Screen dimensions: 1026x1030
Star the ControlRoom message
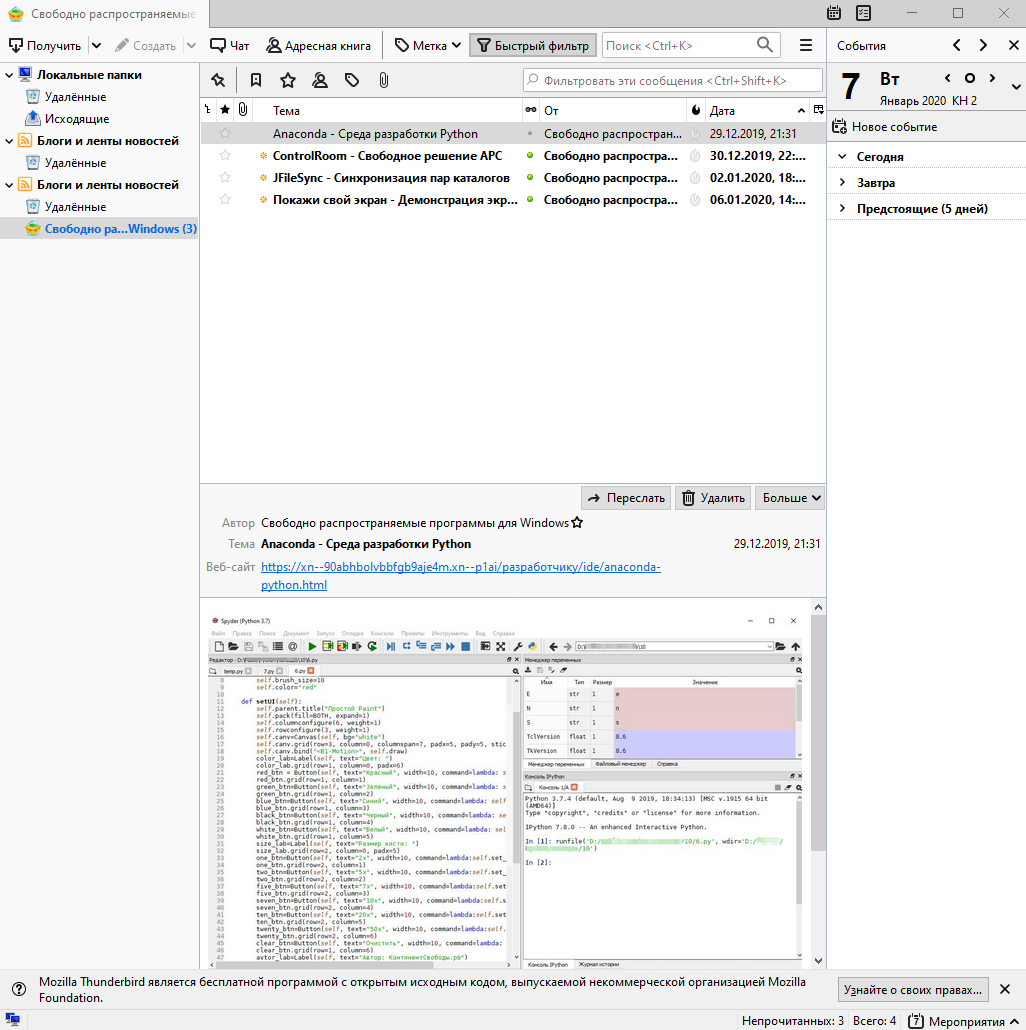(x=225, y=156)
